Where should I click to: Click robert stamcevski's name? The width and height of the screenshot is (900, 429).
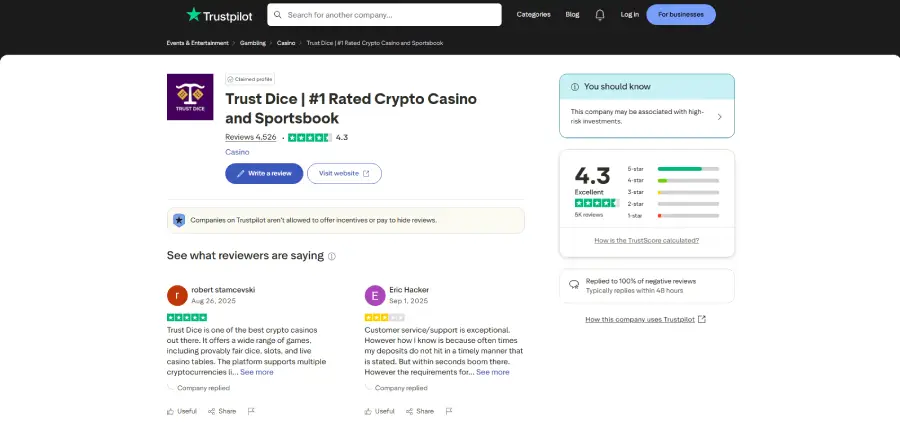pyautogui.click(x=223, y=290)
